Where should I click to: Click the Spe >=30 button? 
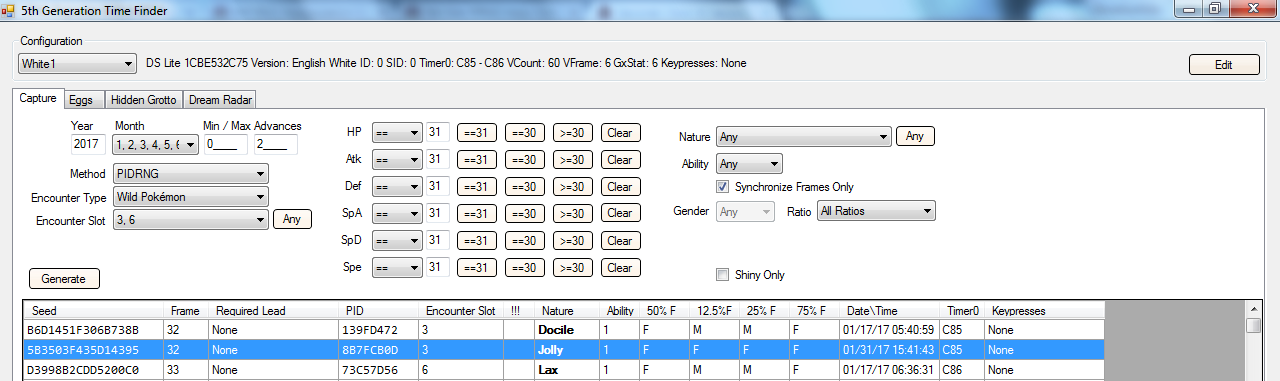pyautogui.click(x=573, y=268)
